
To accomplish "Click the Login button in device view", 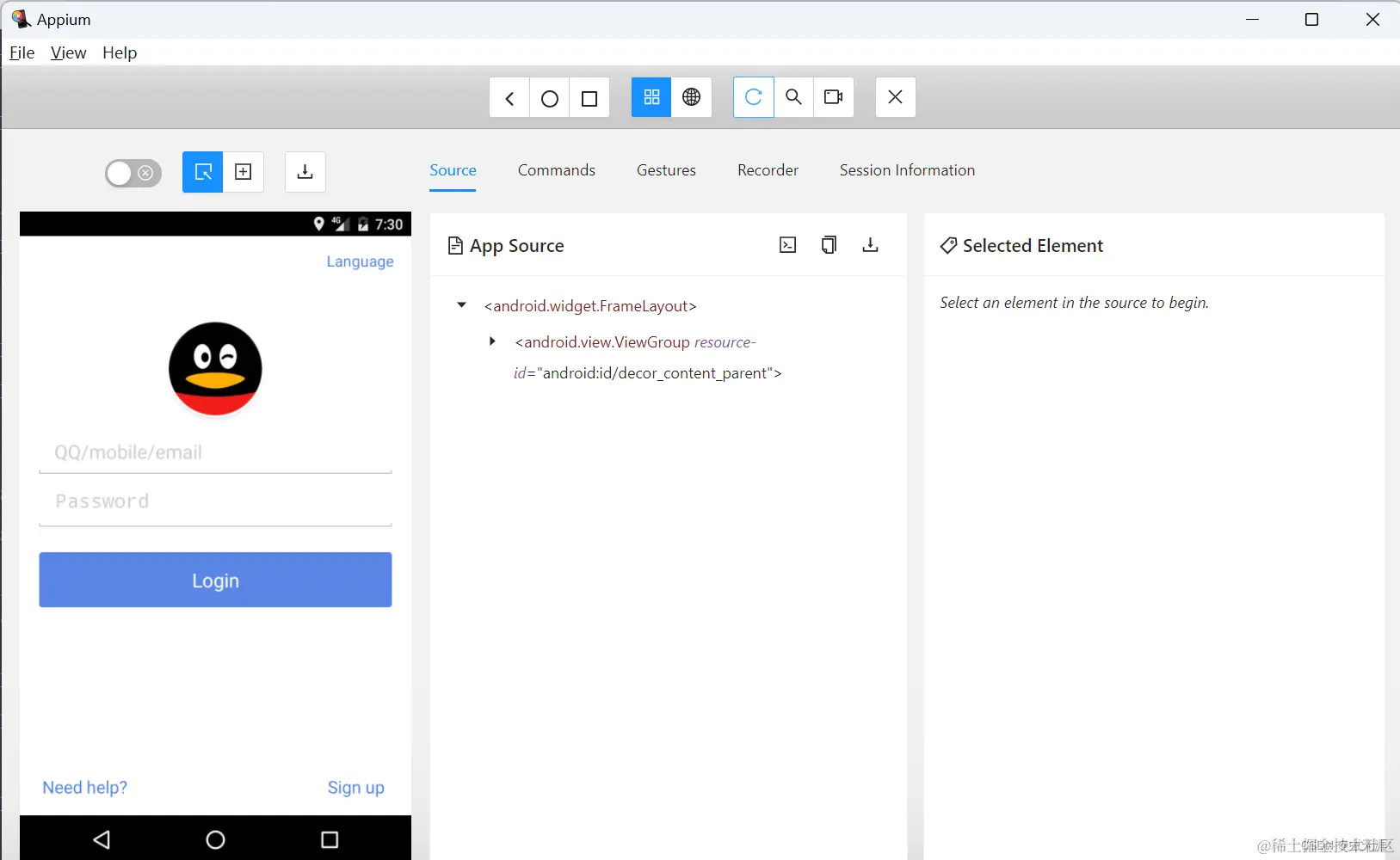I will (215, 580).
